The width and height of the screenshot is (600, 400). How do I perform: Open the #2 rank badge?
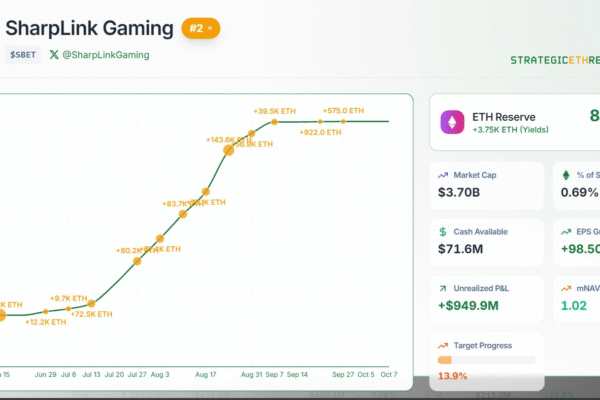[201, 28]
